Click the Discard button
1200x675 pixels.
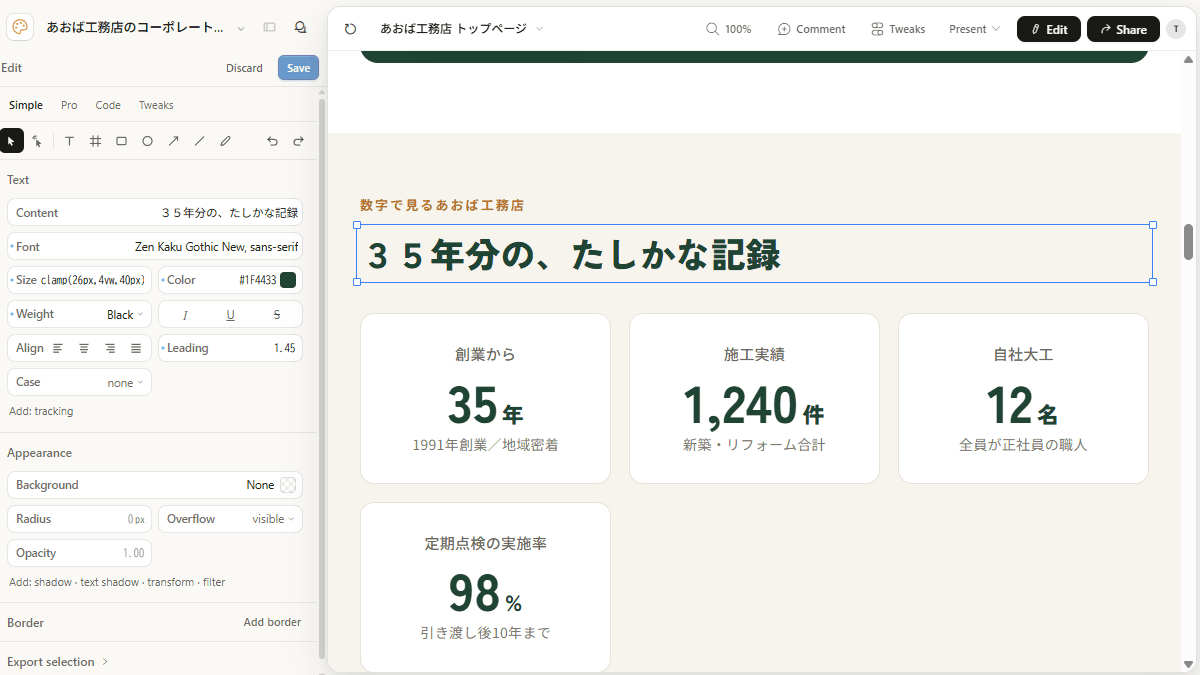click(244, 68)
